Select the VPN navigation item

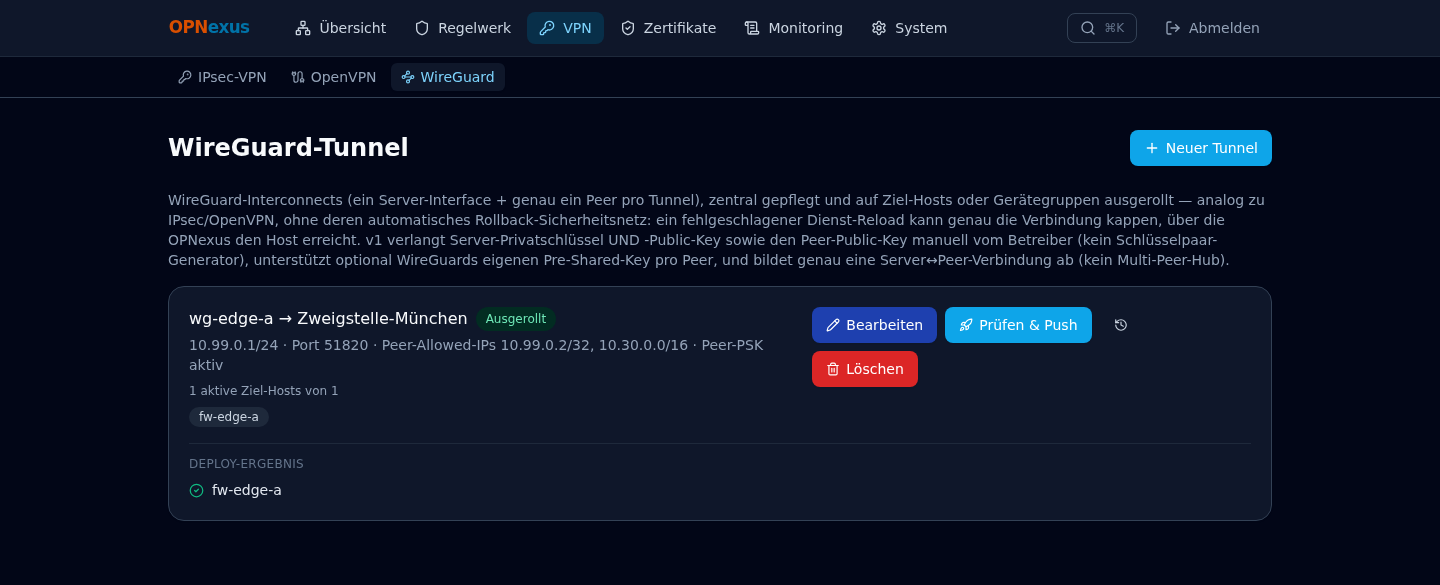(565, 28)
